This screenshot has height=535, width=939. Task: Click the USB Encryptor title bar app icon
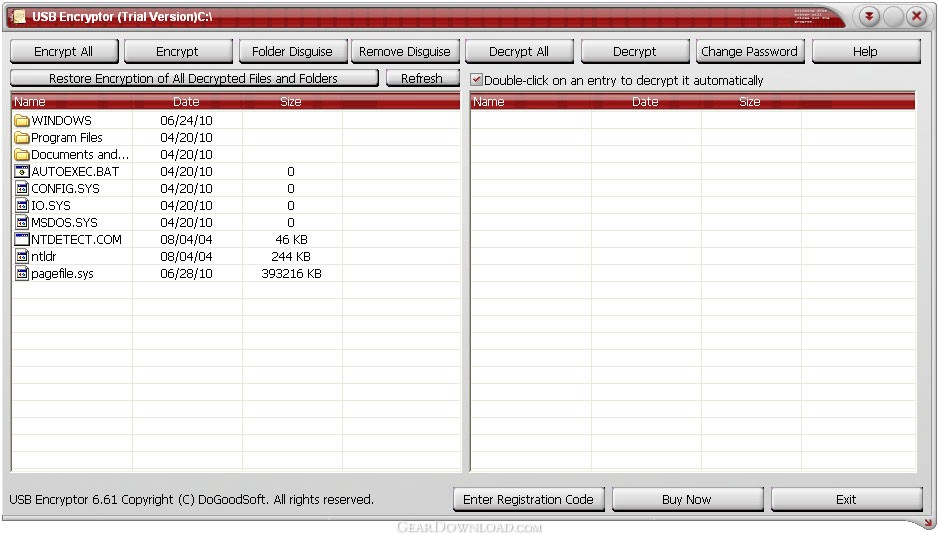click(19, 17)
